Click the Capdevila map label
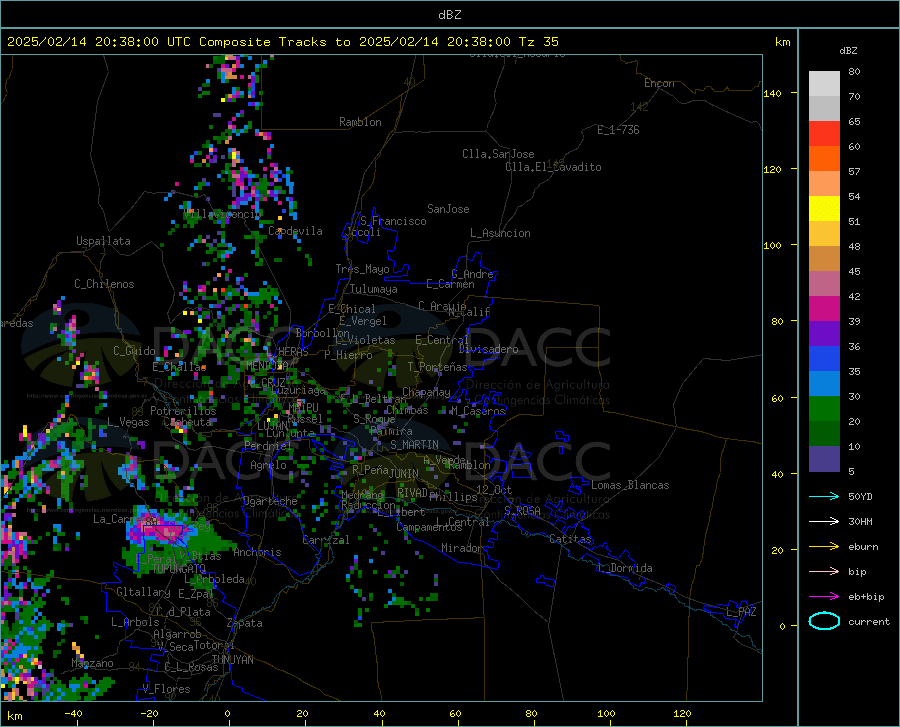The image size is (900, 727). click(x=295, y=231)
